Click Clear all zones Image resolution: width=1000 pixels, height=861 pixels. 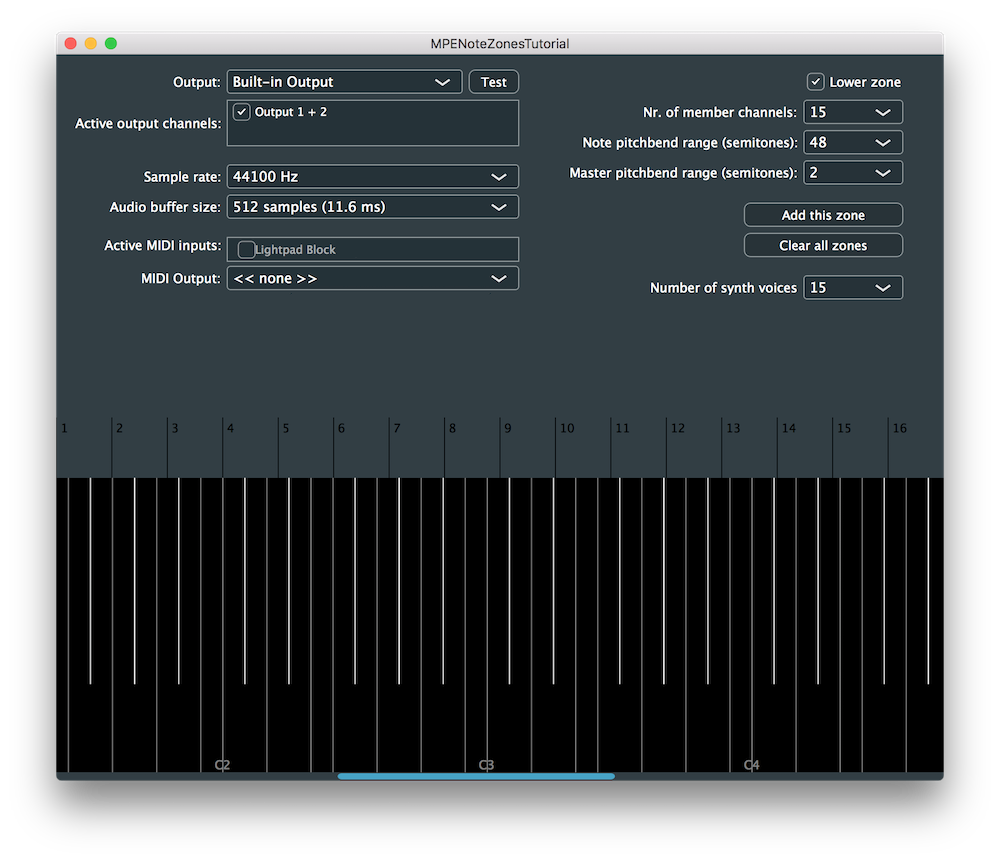click(822, 245)
